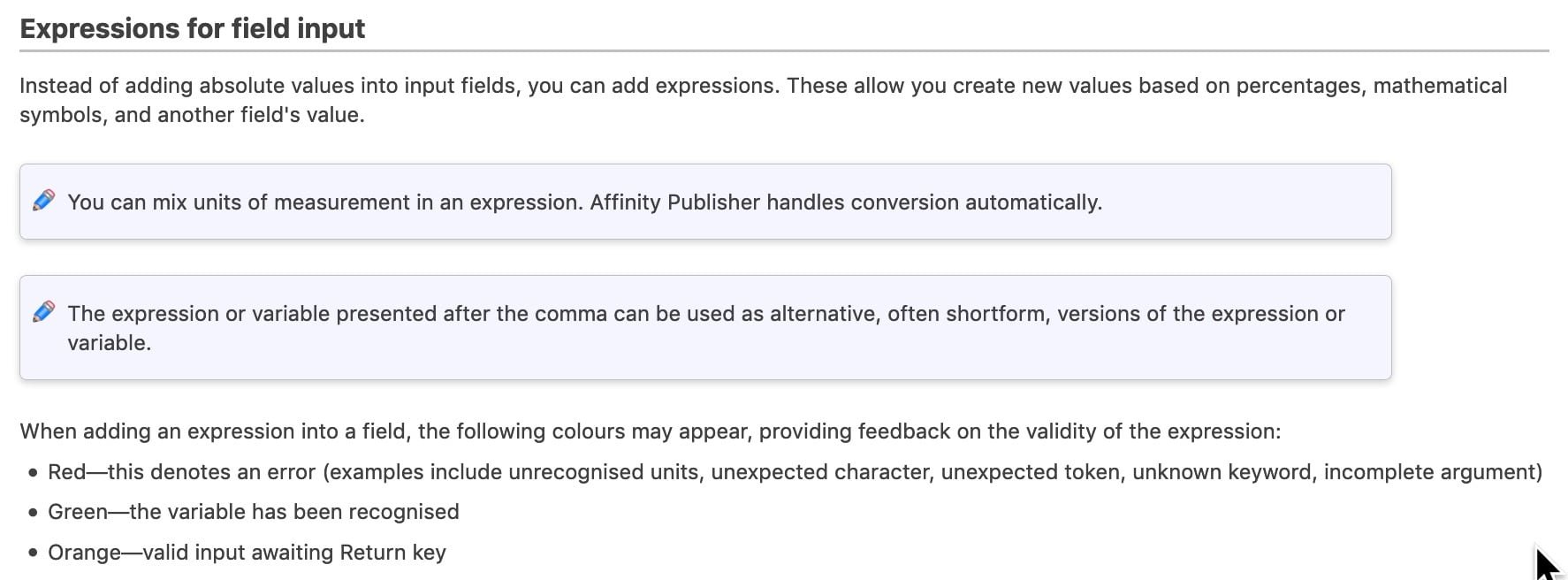Click the sentence starting "When adding an expression"
The image size is (1568, 580).
point(650,431)
